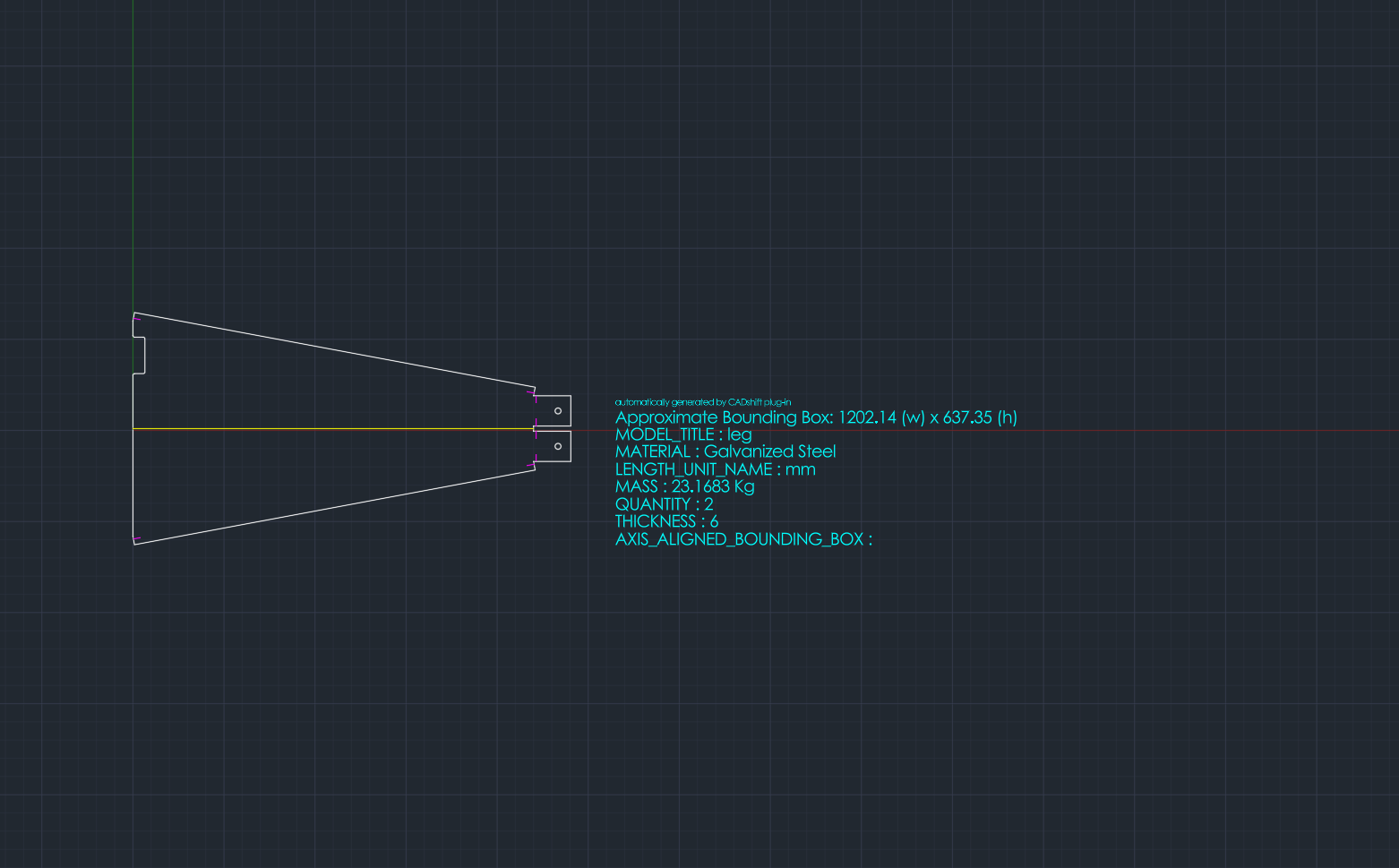Select the MASS : 23.1683 Kg annotation
Viewport: 1399px width, 868px height.
tap(684, 486)
